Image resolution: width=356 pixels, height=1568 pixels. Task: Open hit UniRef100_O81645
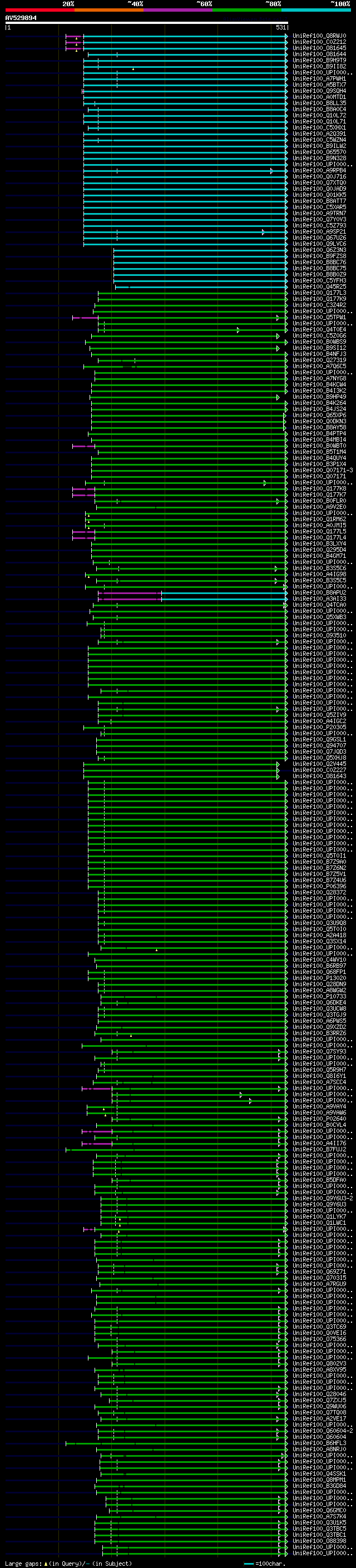tap(319, 48)
